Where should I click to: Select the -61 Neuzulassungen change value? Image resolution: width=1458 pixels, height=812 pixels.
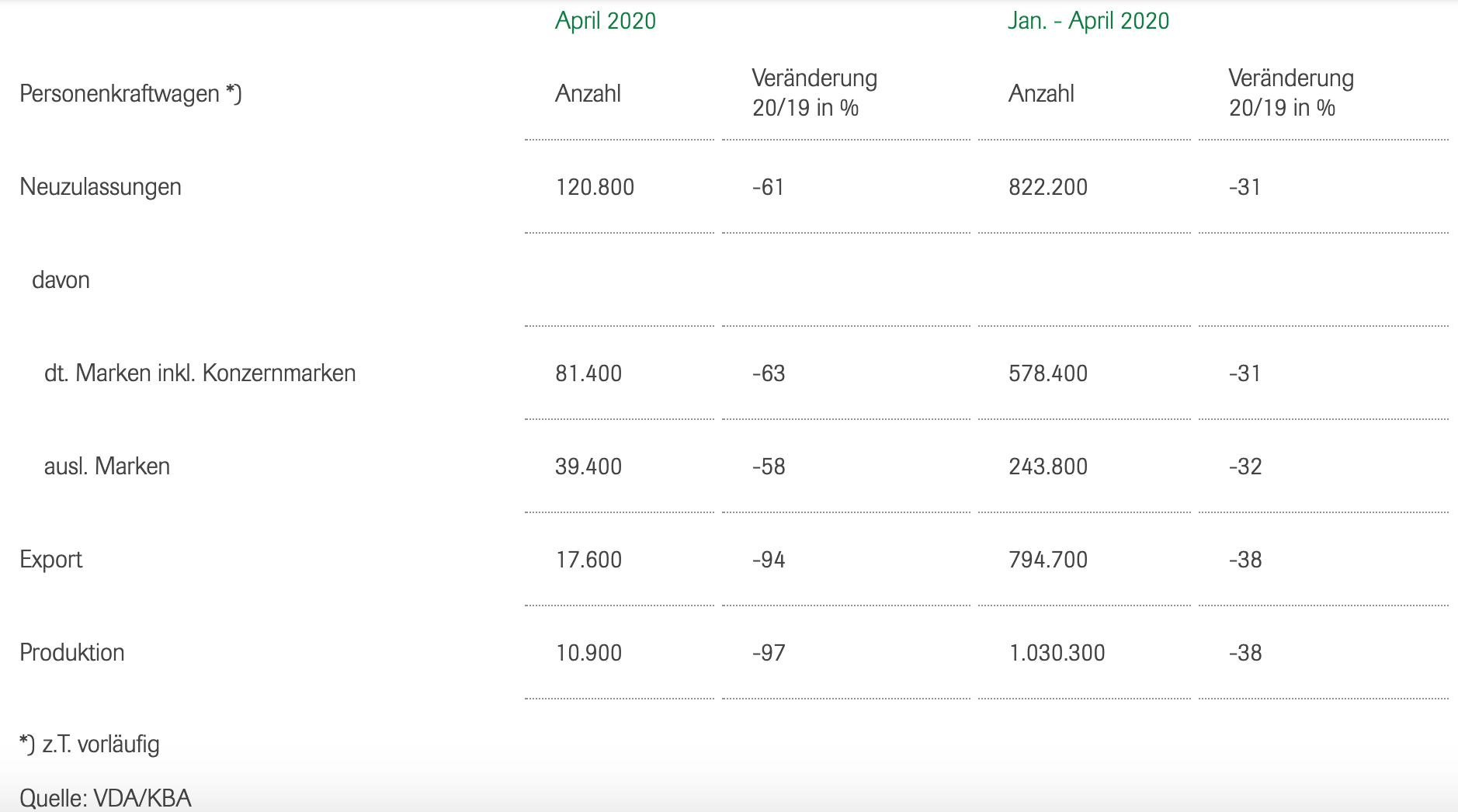[768, 187]
